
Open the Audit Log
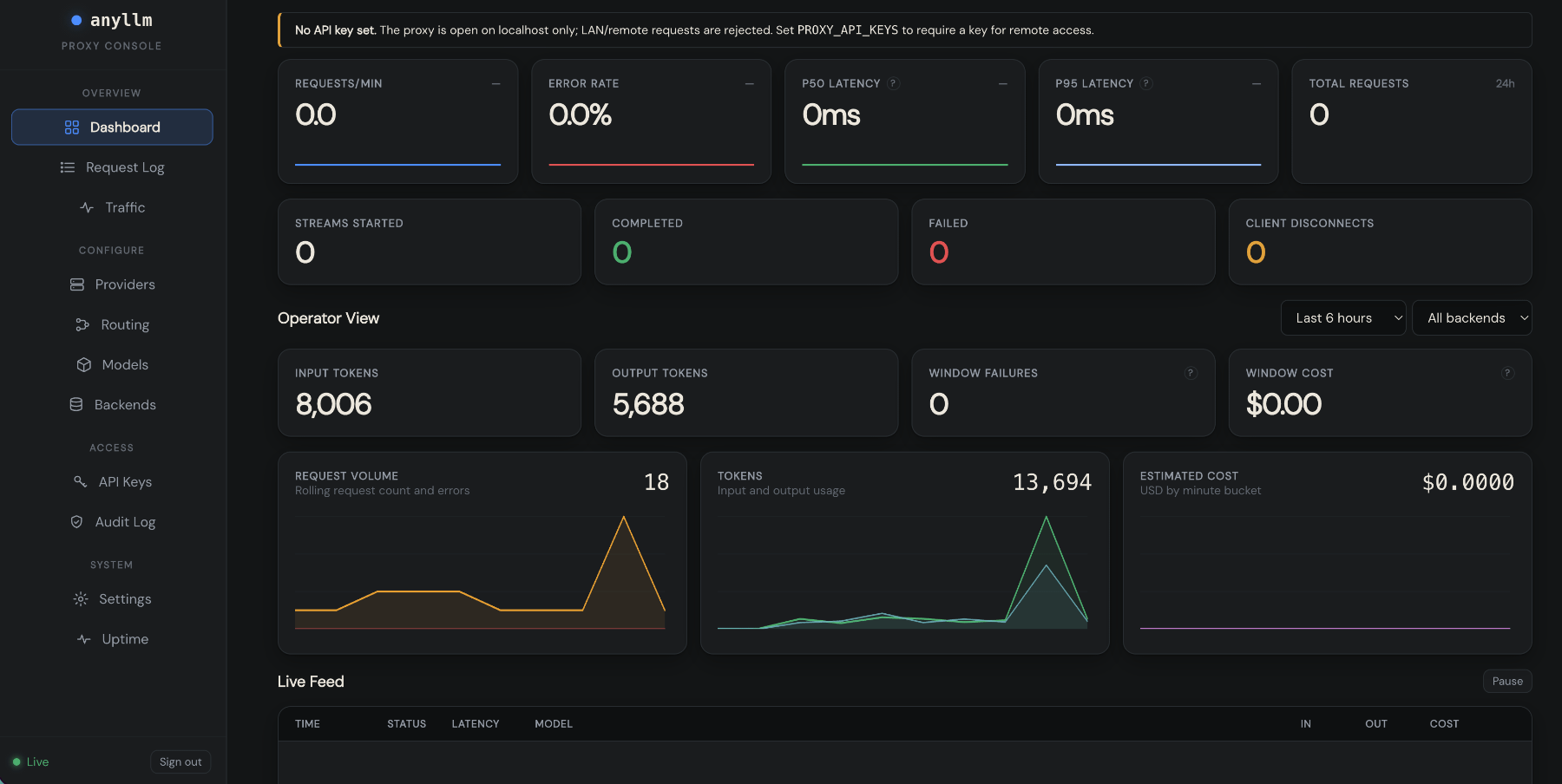click(x=112, y=522)
